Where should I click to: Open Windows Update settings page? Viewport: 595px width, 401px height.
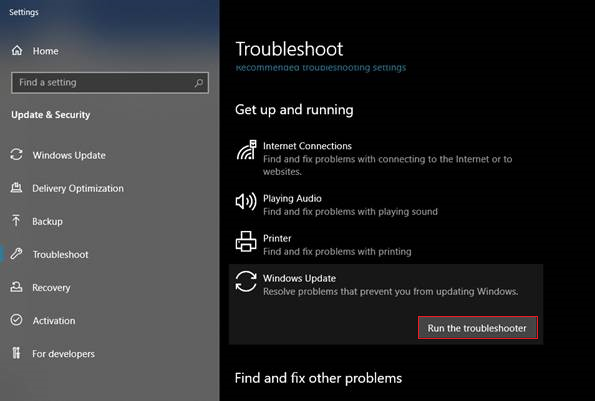point(69,155)
